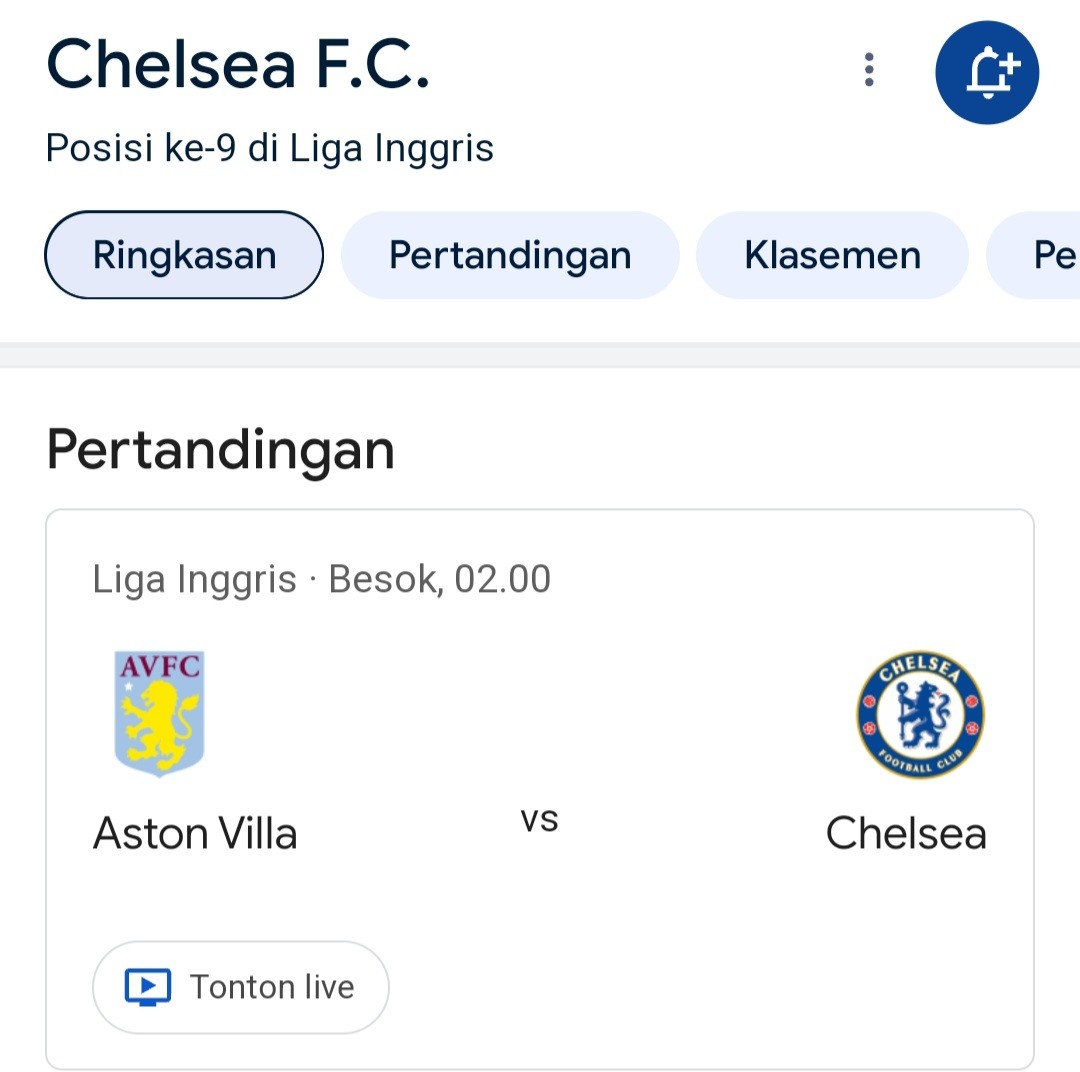The height and width of the screenshot is (1072, 1080).
Task: Open the Posisi ke-9 di Liga Inggris text
Action: (x=269, y=148)
